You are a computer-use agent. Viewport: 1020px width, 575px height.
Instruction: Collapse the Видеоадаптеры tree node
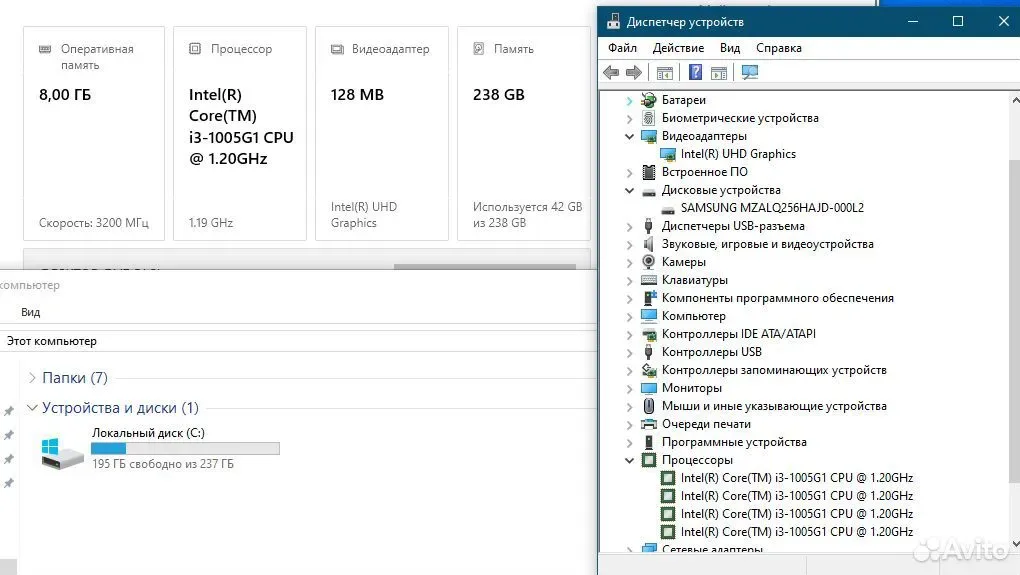(x=629, y=137)
